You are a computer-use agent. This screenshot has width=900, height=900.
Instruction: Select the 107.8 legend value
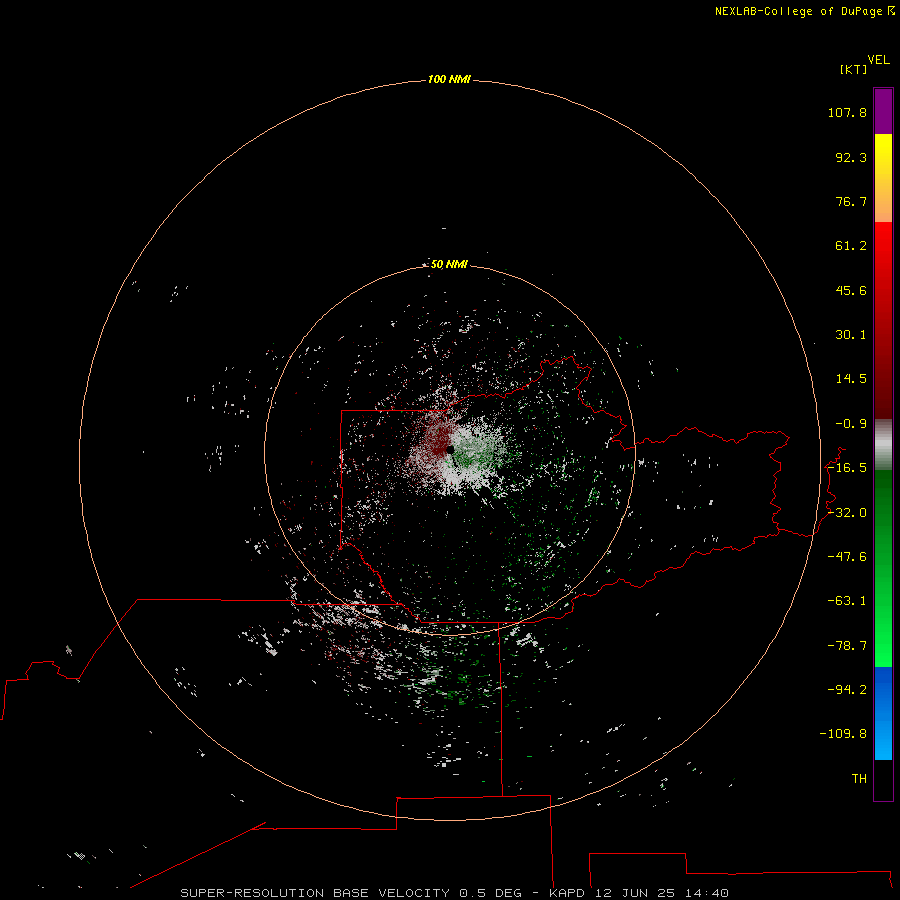coord(847,112)
